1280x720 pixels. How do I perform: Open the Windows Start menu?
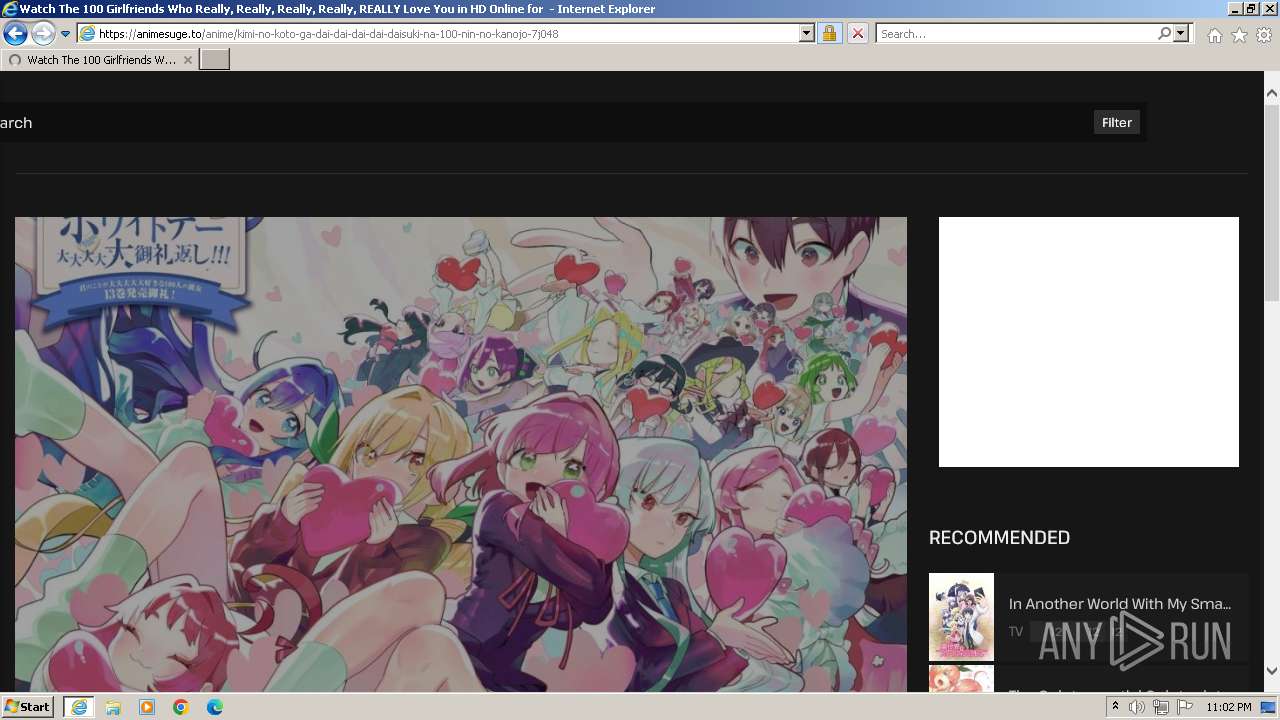[x=28, y=706]
